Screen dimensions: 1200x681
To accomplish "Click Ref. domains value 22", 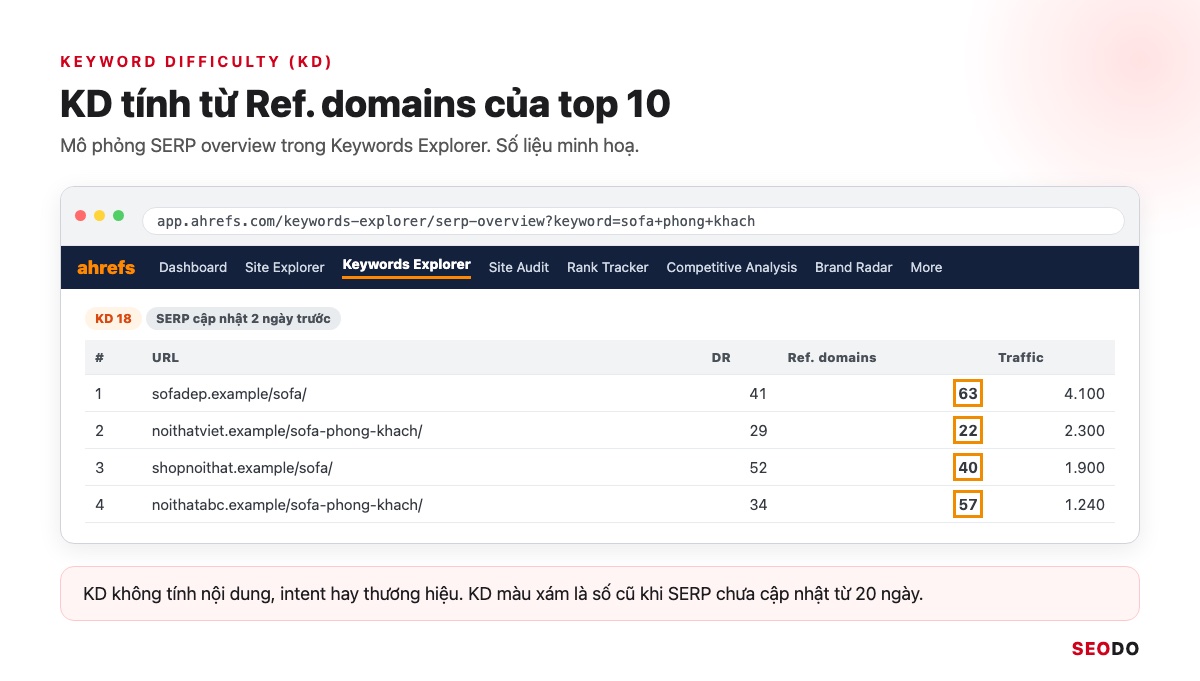I will tap(968, 431).
